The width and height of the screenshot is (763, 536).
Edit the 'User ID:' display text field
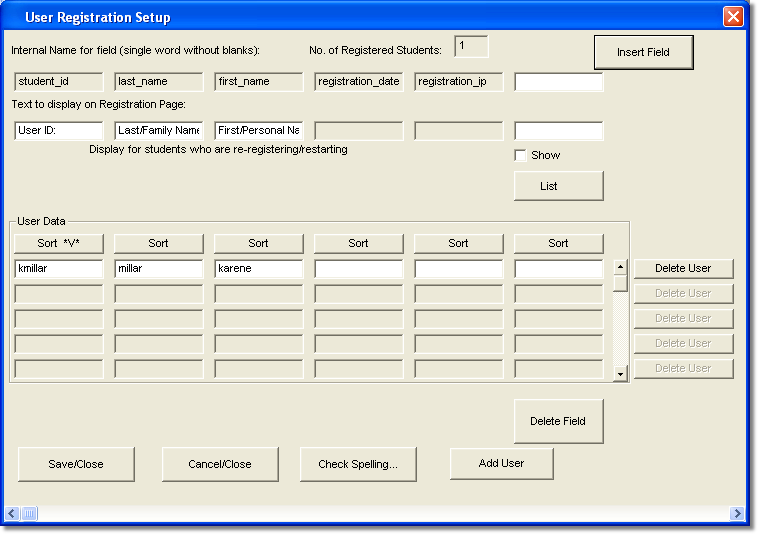pyautogui.click(x=59, y=130)
